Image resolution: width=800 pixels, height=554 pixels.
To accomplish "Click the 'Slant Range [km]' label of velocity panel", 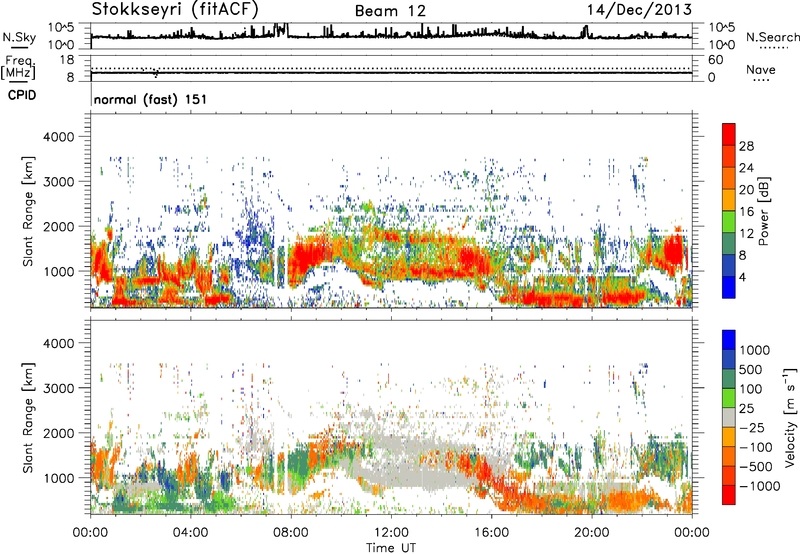I will pyautogui.click(x=28, y=418).
